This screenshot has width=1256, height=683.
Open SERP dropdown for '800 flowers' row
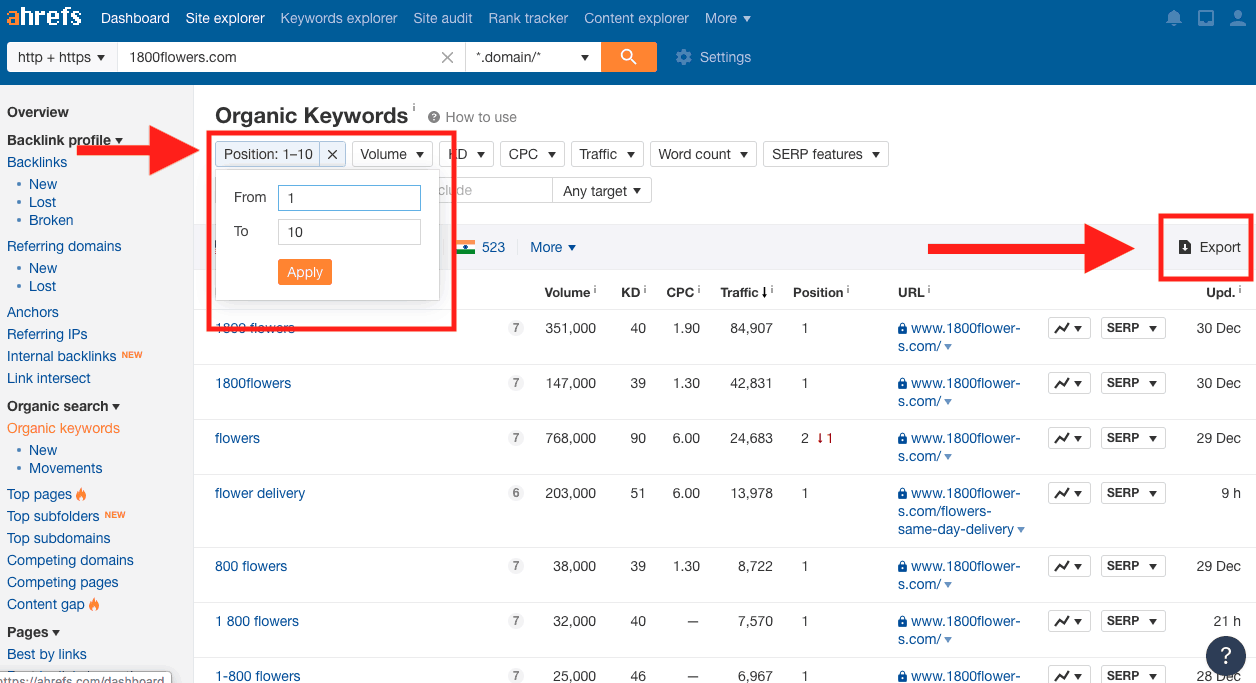tap(1133, 566)
